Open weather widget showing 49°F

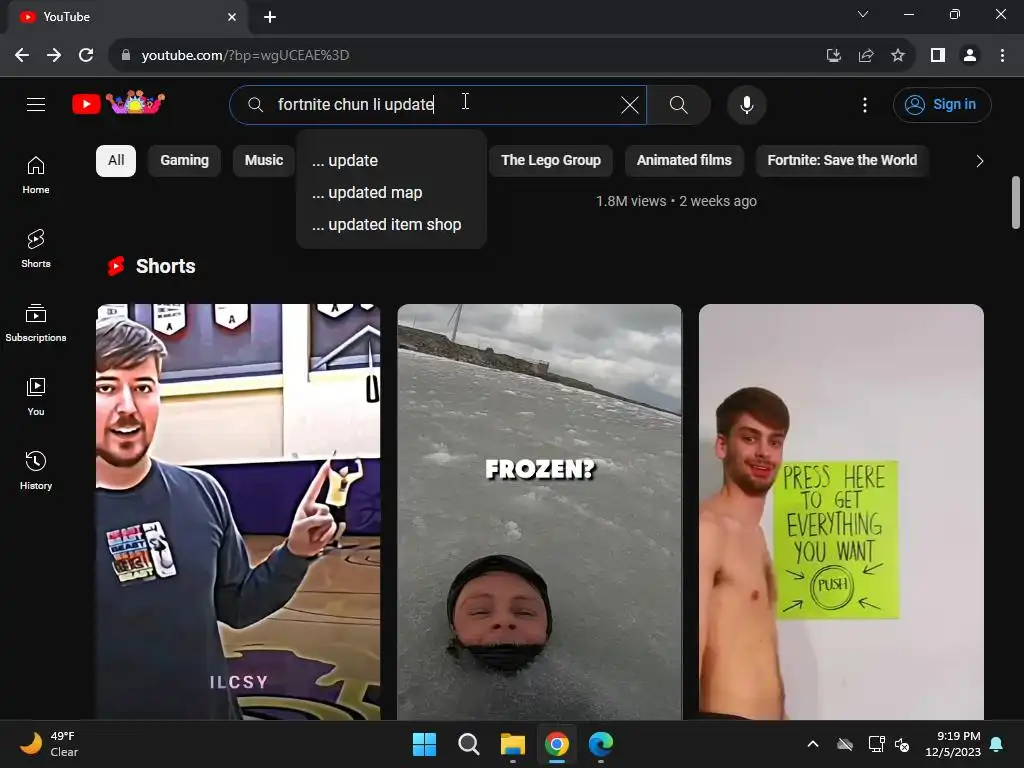(49, 744)
